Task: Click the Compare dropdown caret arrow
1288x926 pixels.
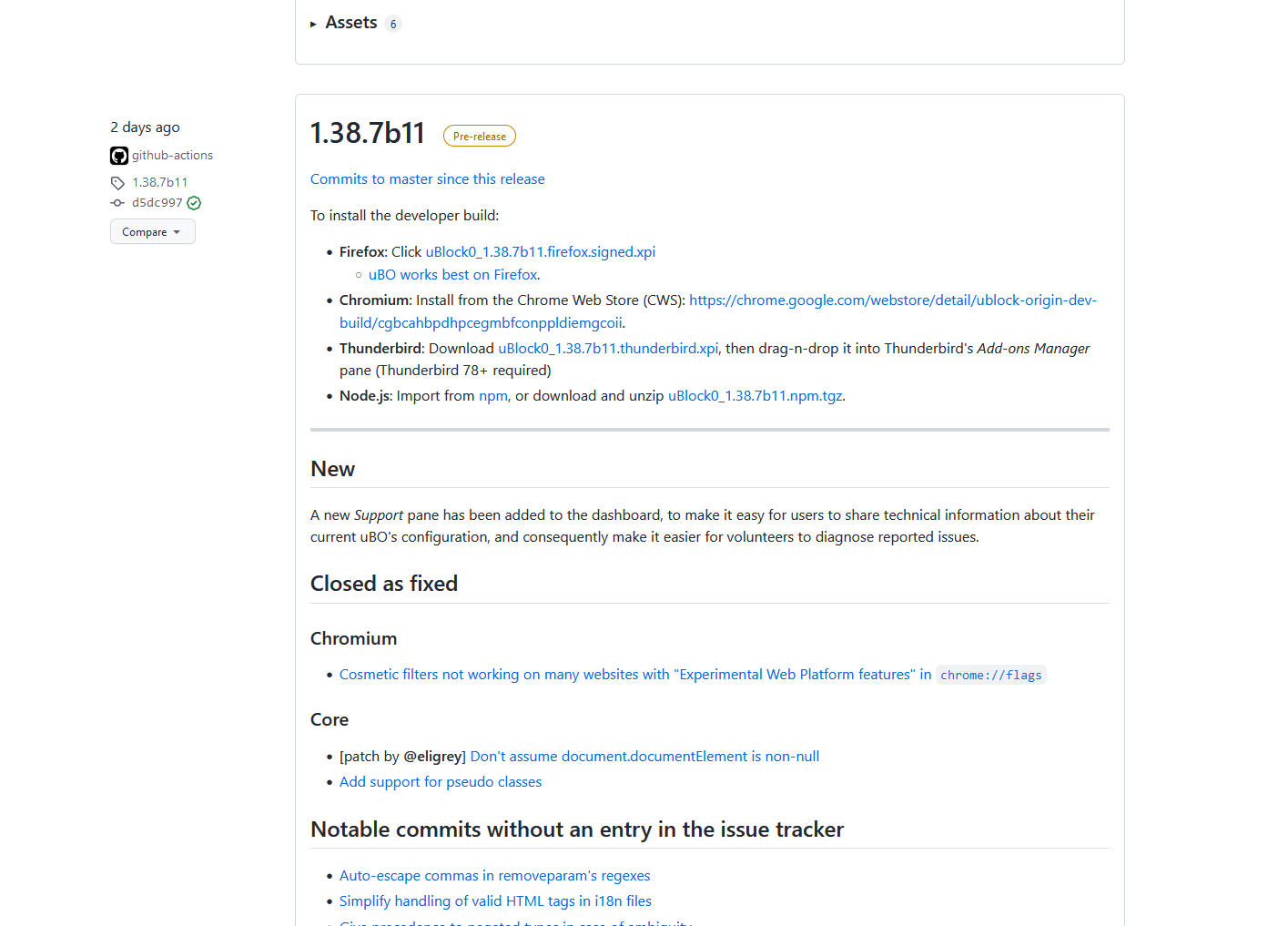Action: 176,231
